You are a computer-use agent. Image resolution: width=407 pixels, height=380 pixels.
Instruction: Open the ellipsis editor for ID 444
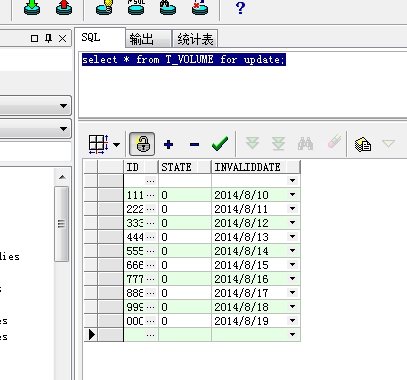click(150, 237)
